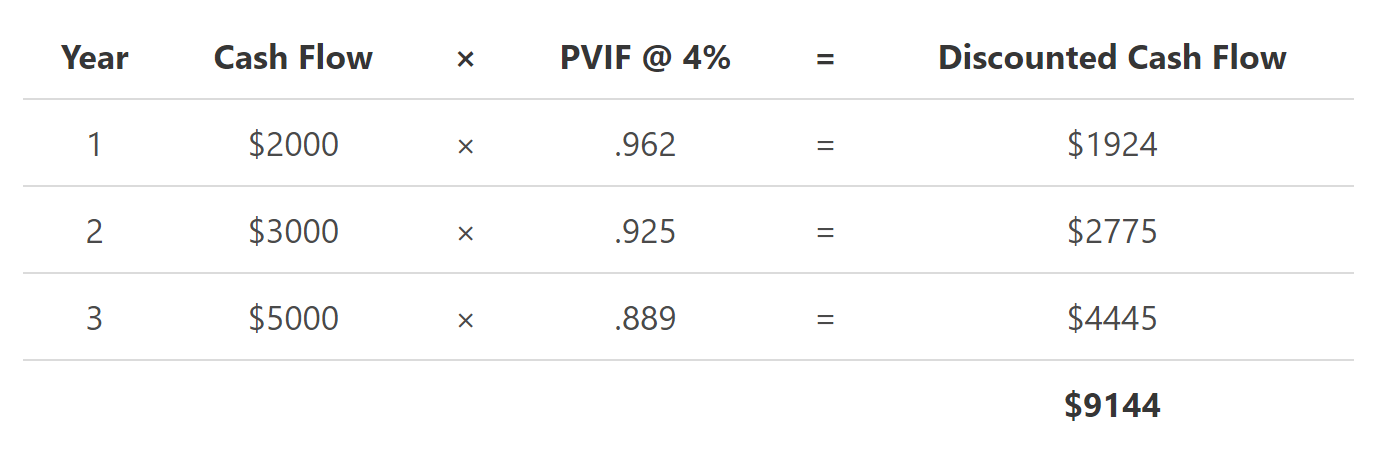Click the year 2 cell
The width and height of the screenshot is (1391, 453).
[x=94, y=232]
